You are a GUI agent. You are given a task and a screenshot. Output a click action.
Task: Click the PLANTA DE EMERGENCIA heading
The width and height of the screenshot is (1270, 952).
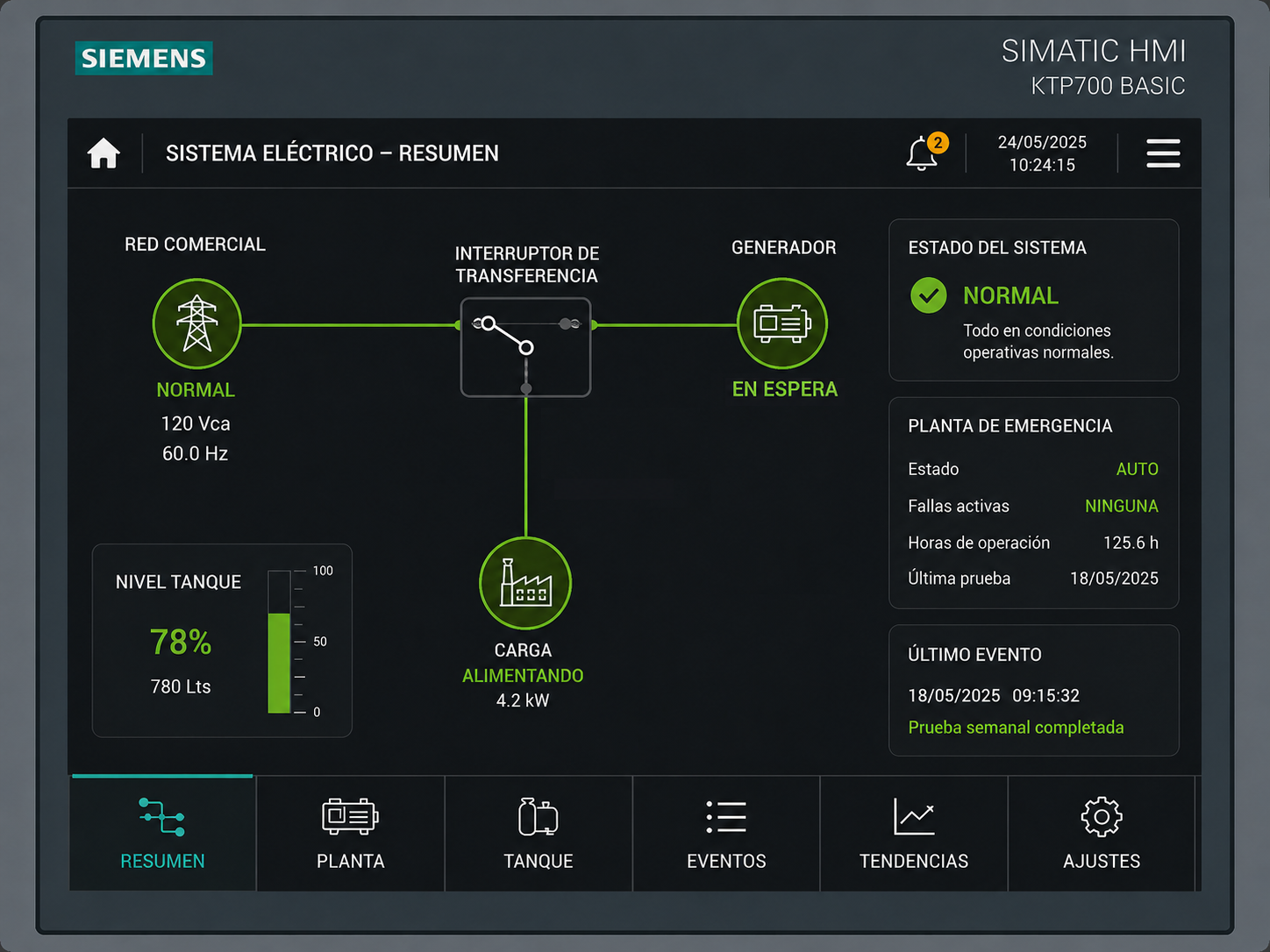click(x=1010, y=426)
